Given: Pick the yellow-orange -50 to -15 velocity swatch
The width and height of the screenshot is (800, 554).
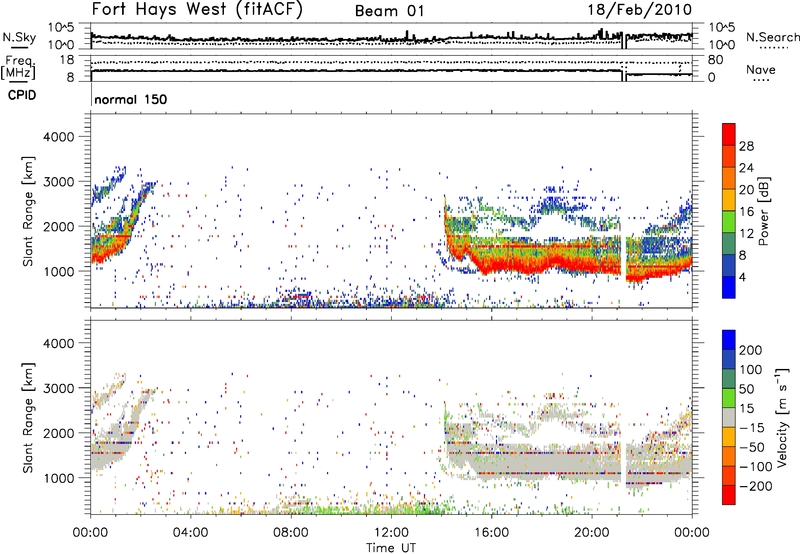Looking at the screenshot, I should [x=729, y=437].
